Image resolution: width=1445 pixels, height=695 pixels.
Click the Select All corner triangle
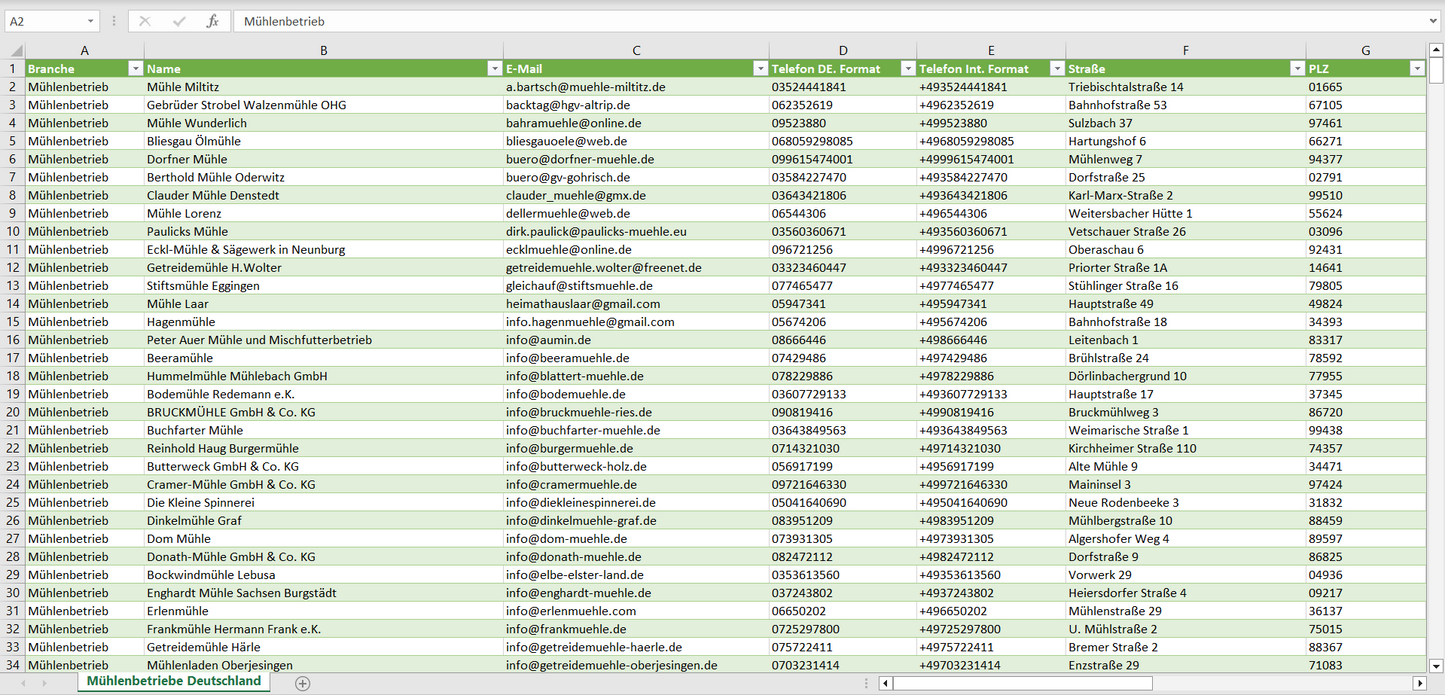[14, 50]
